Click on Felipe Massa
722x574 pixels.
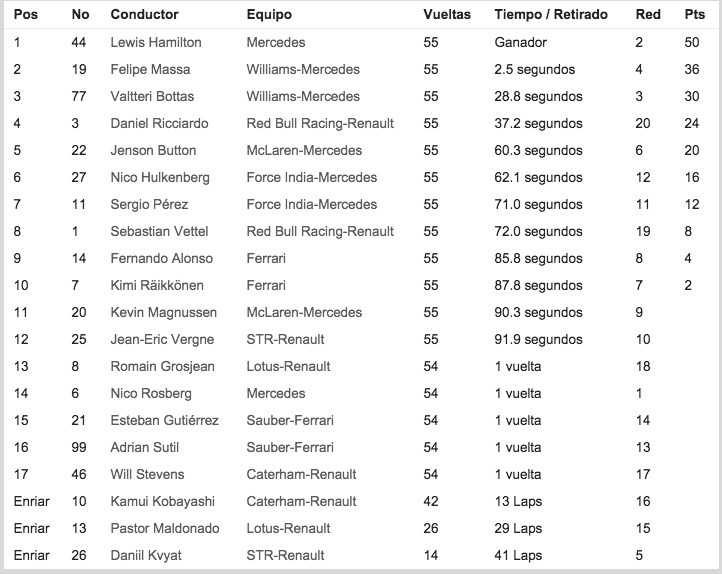pos(150,70)
